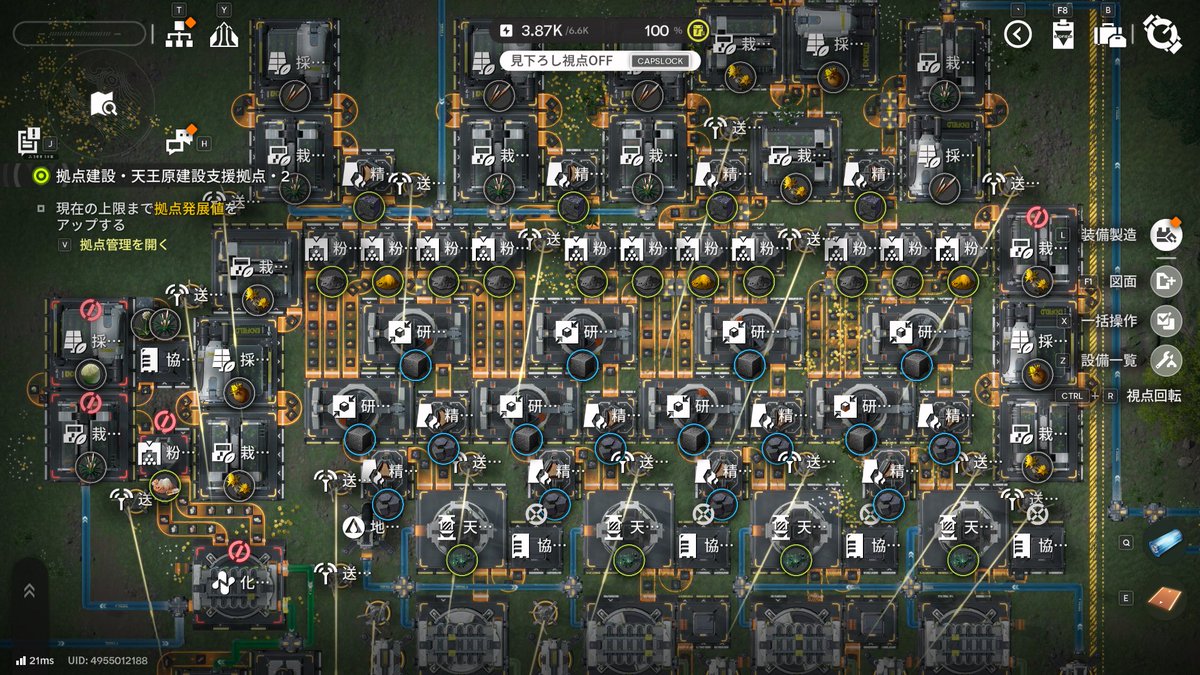Viewport: 1200px width, 675px height.
Task: Select the orange conveyor item on E slot
Action: [x=1164, y=598]
